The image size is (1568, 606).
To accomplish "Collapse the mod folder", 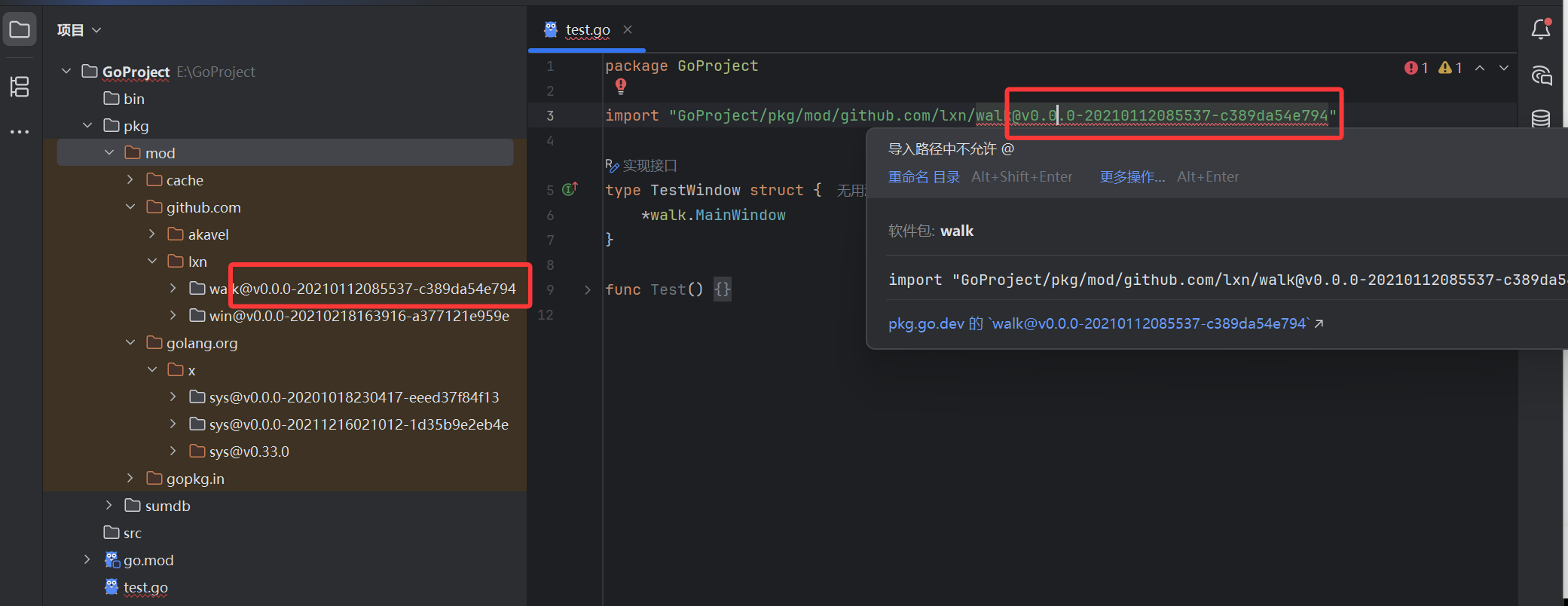I will pos(109,152).
